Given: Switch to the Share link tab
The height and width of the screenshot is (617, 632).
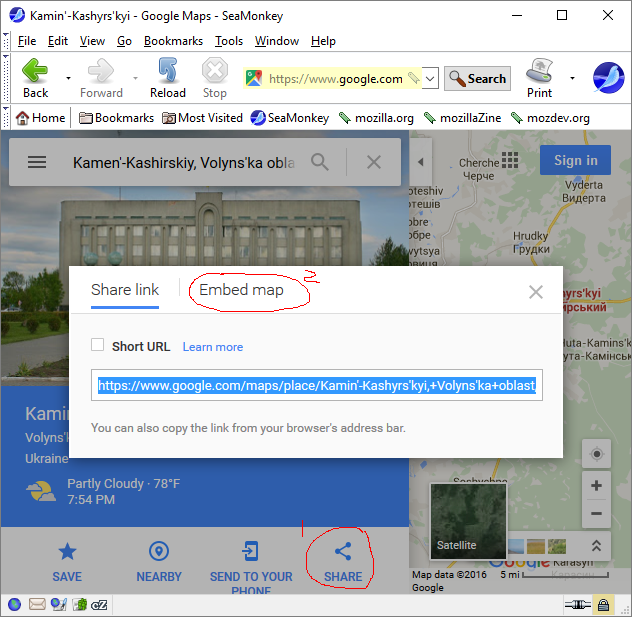Looking at the screenshot, I should [125, 290].
